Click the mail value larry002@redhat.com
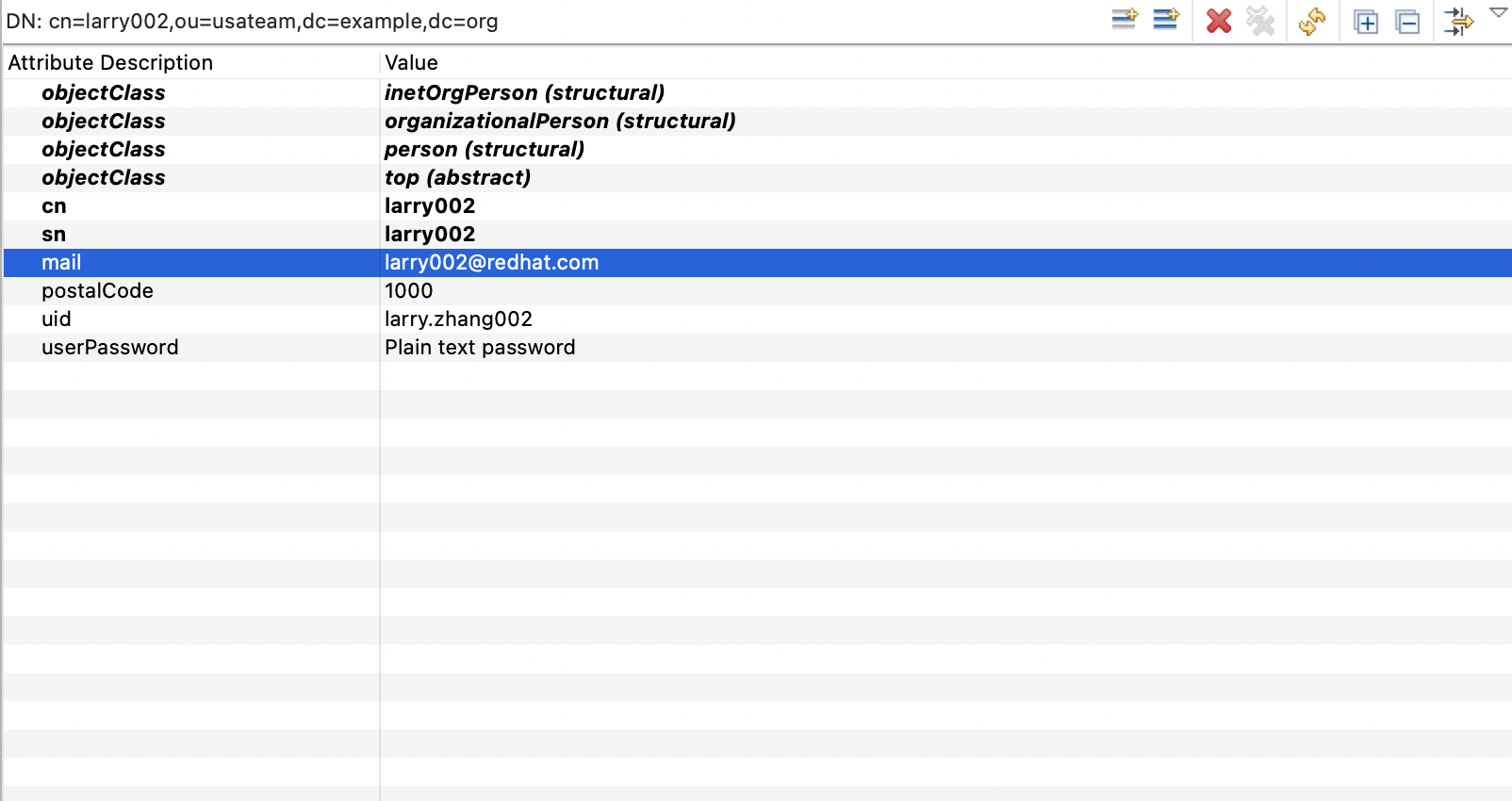The height and width of the screenshot is (801, 1512). [491, 262]
